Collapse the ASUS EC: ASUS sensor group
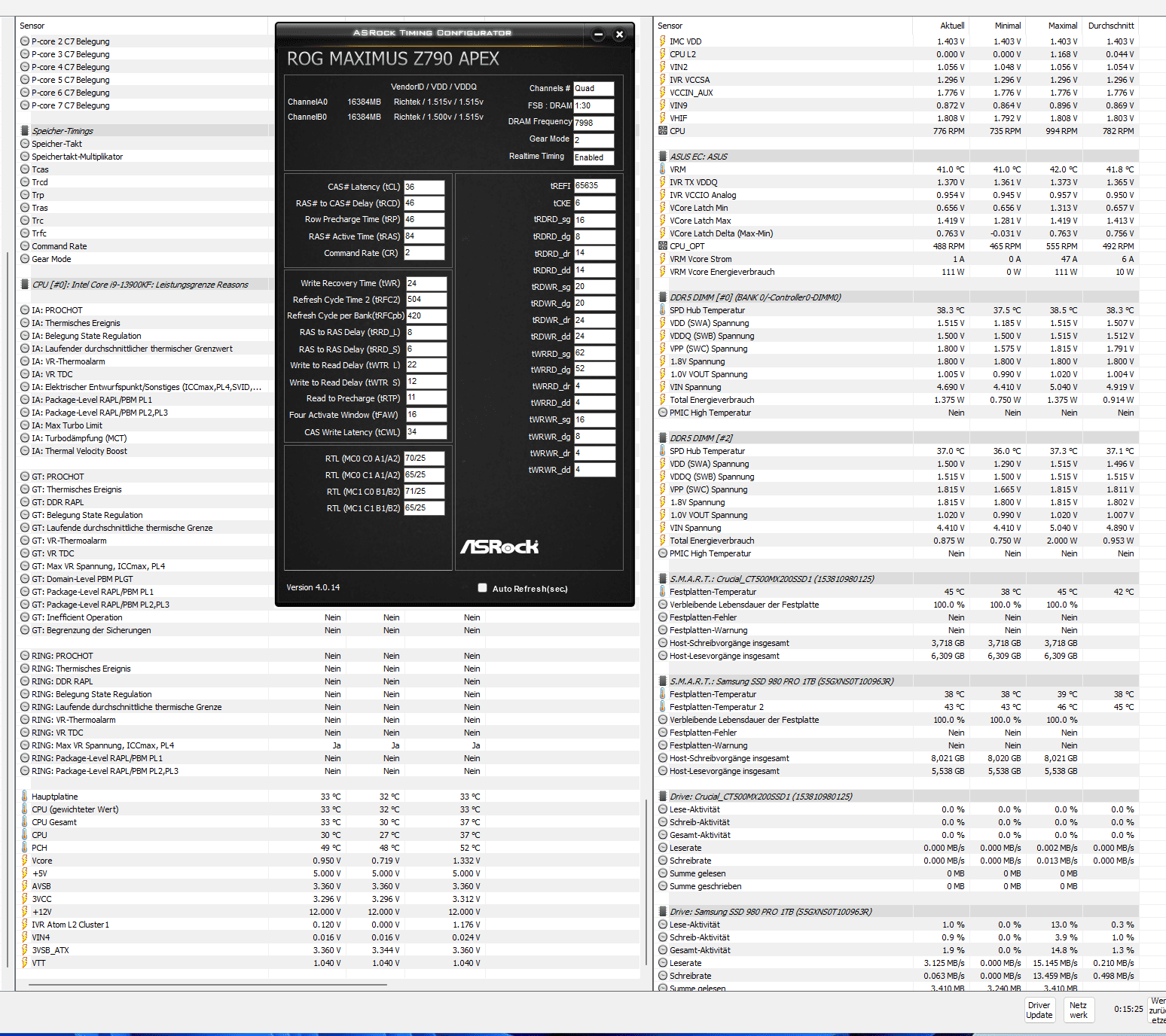Screen dimensions: 1166x1036 point(663,157)
